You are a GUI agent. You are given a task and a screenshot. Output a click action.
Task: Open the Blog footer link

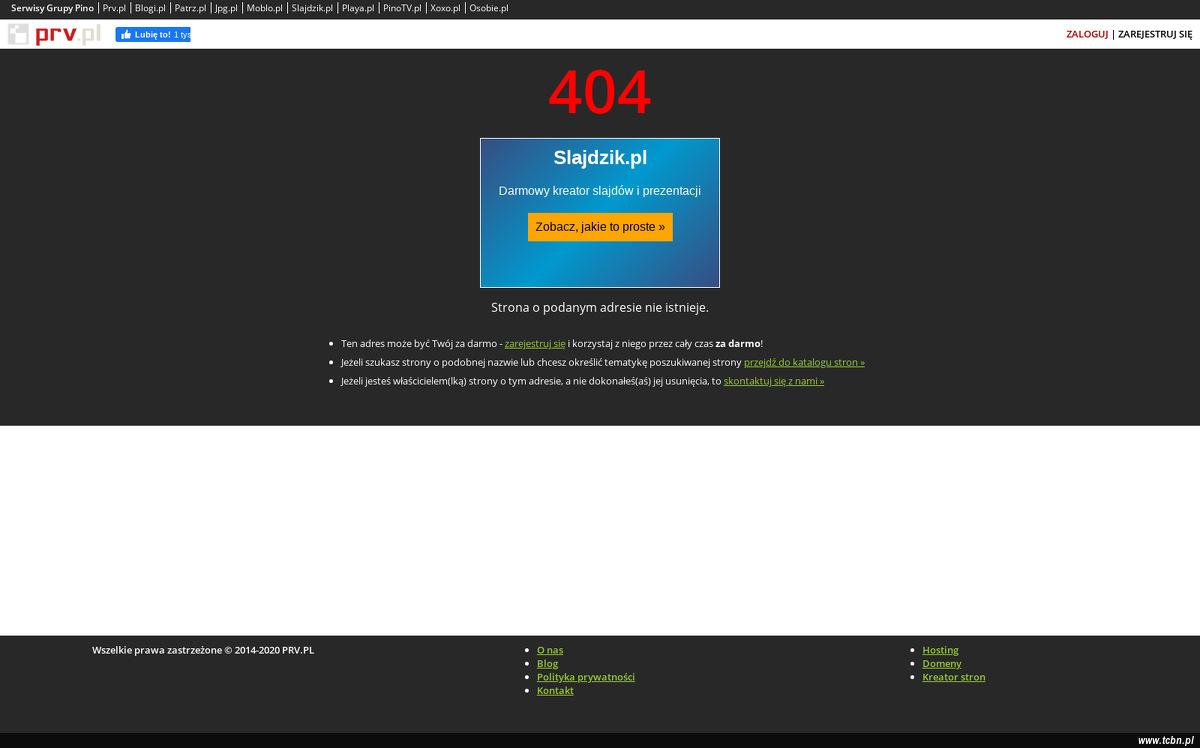pyautogui.click(x=547, y=663)
